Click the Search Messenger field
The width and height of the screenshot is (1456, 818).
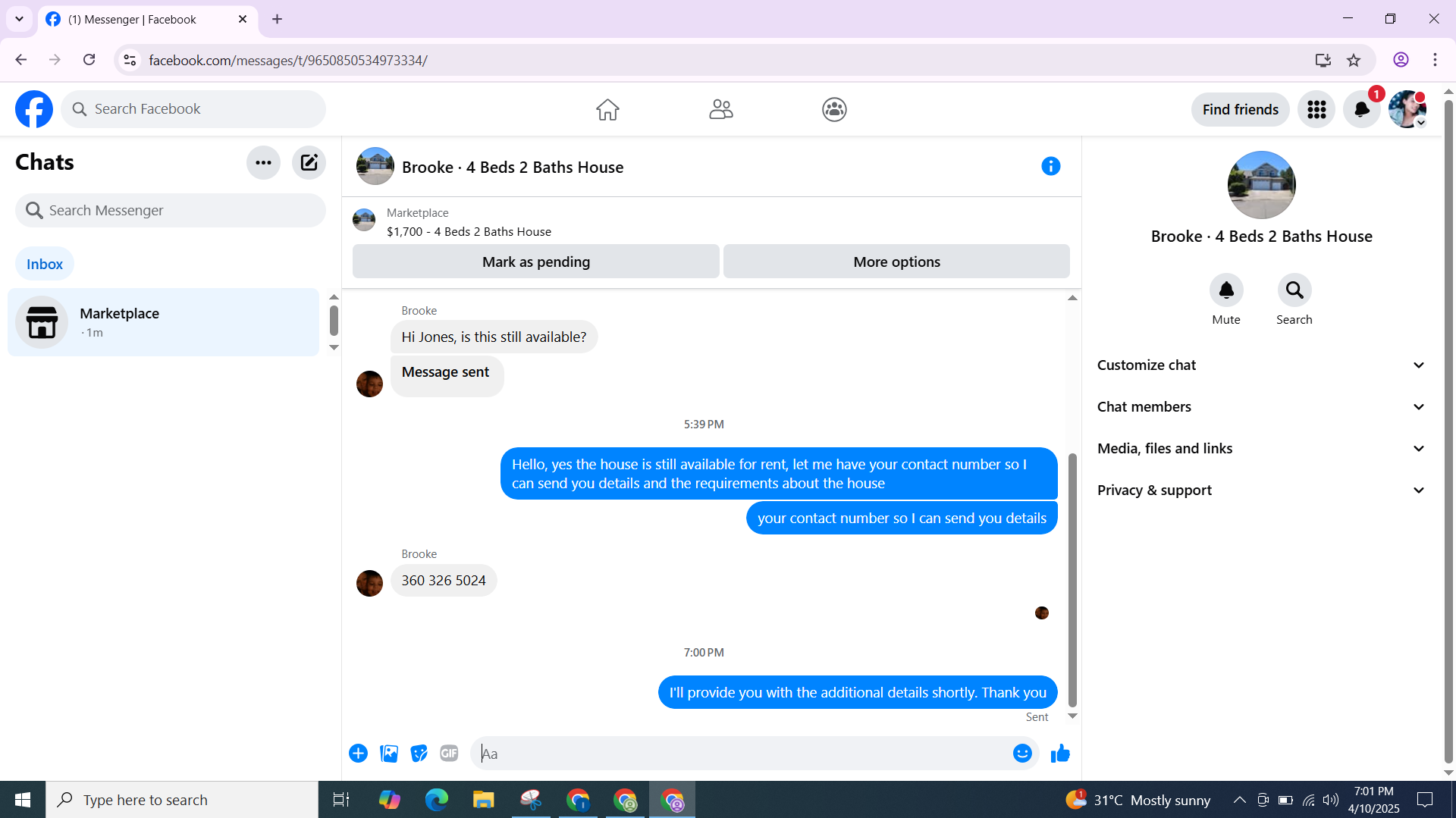[171, 211]
